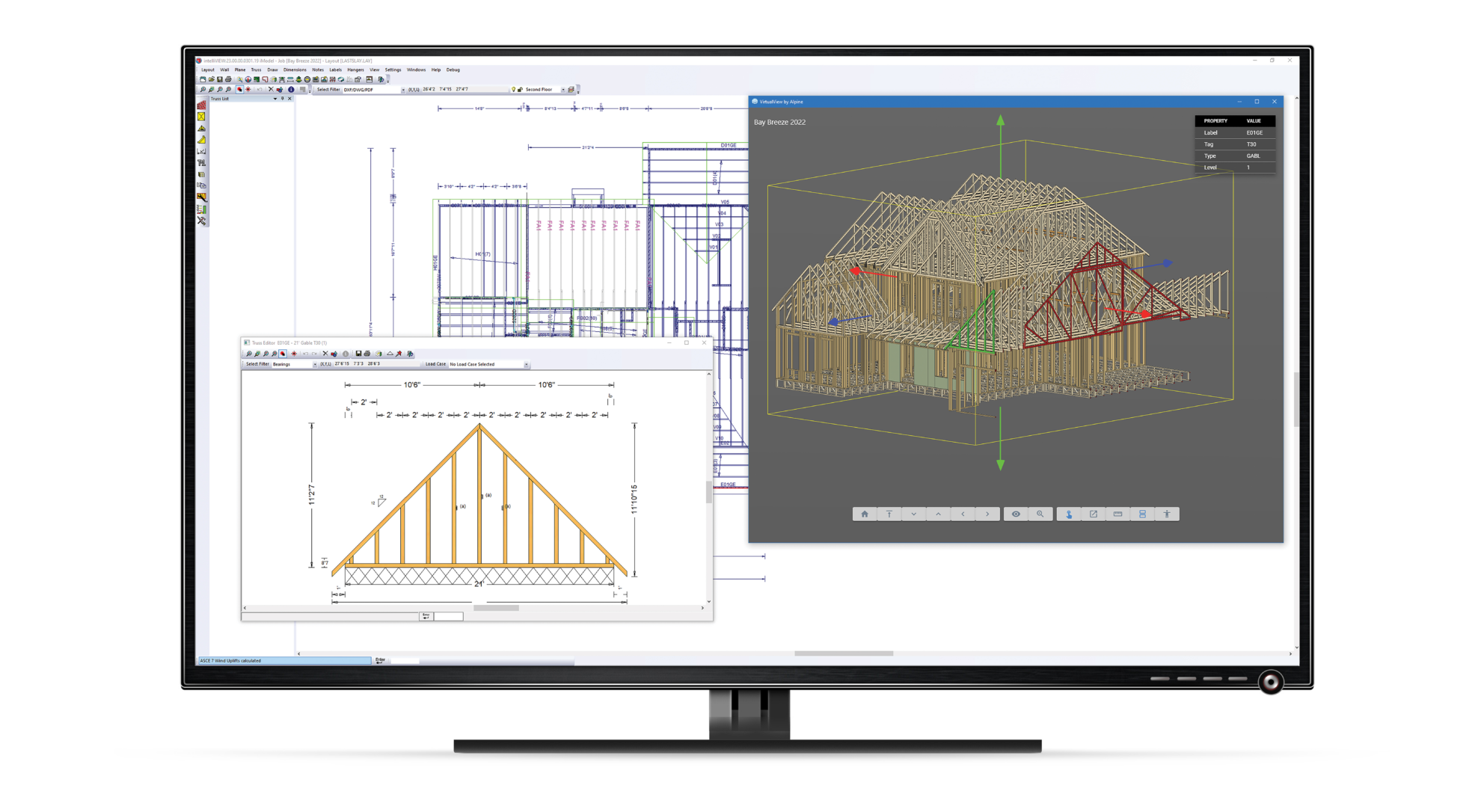Viewport: 1481px width, 812px height.
Task: Toggle the padlock icon beside the lightbulb
Action: click(521, 90)
